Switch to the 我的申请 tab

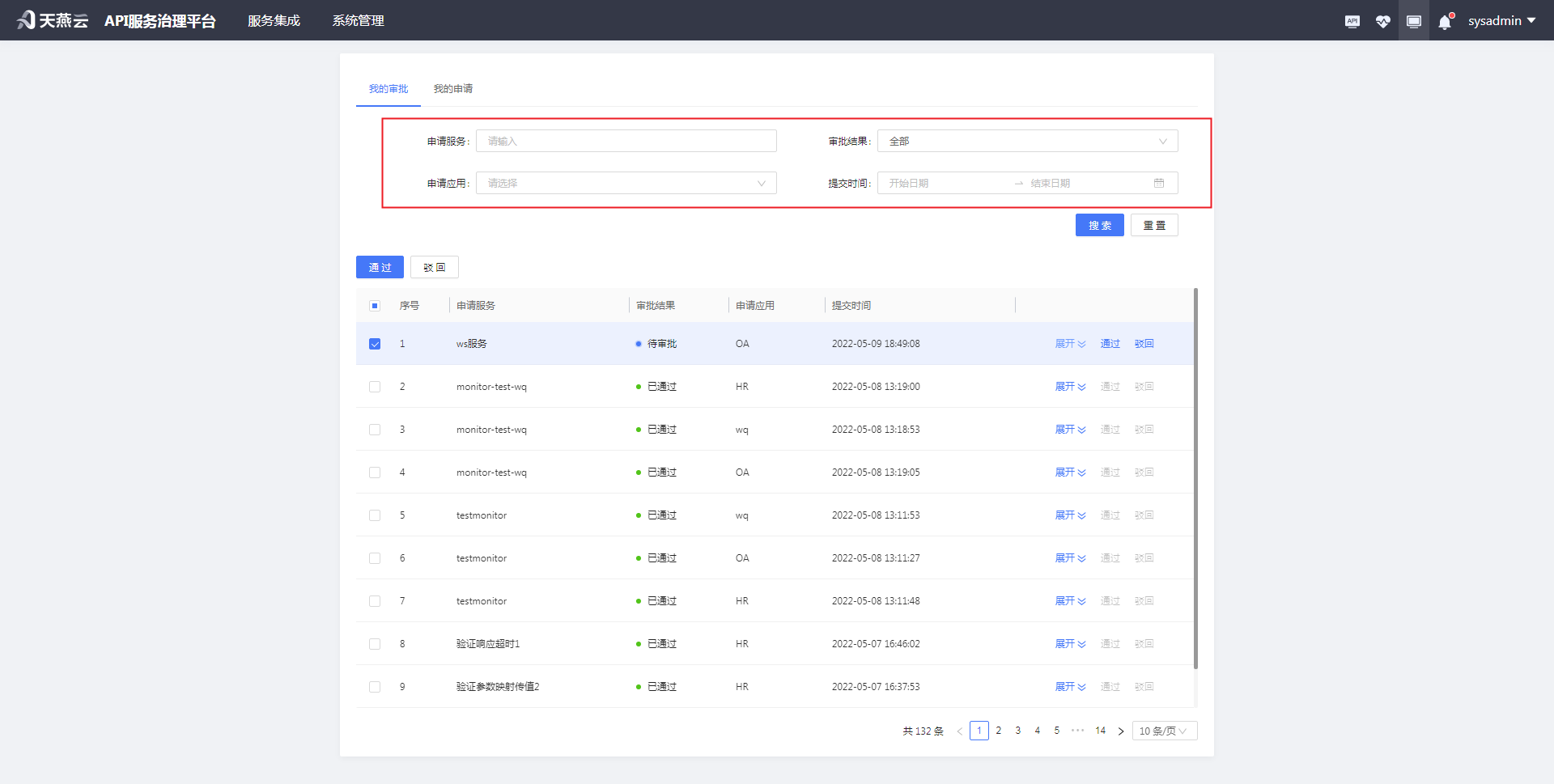pyautogui.click(x=452, y=89)
